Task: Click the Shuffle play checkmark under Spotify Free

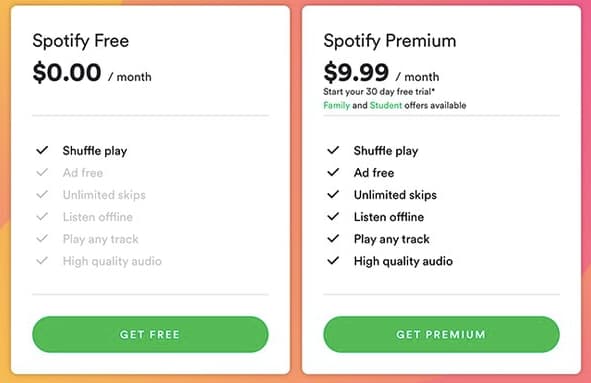Action: (42, 150)
